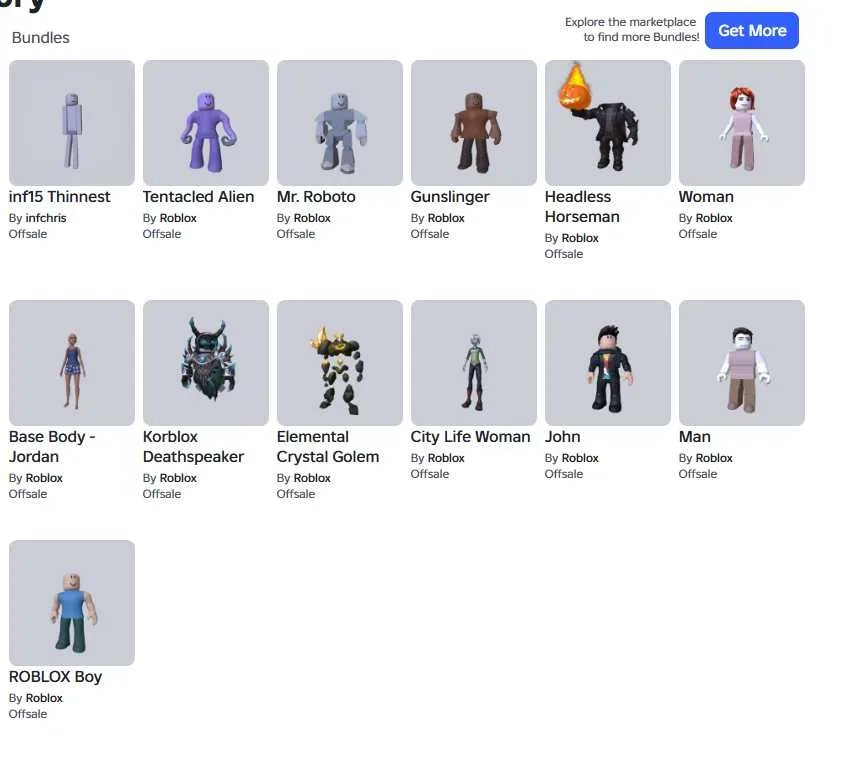This screenshot has height=768, width=846.
Task: Select the Base Body - Jordan thumbnail
Action: (x=72, y=363)
